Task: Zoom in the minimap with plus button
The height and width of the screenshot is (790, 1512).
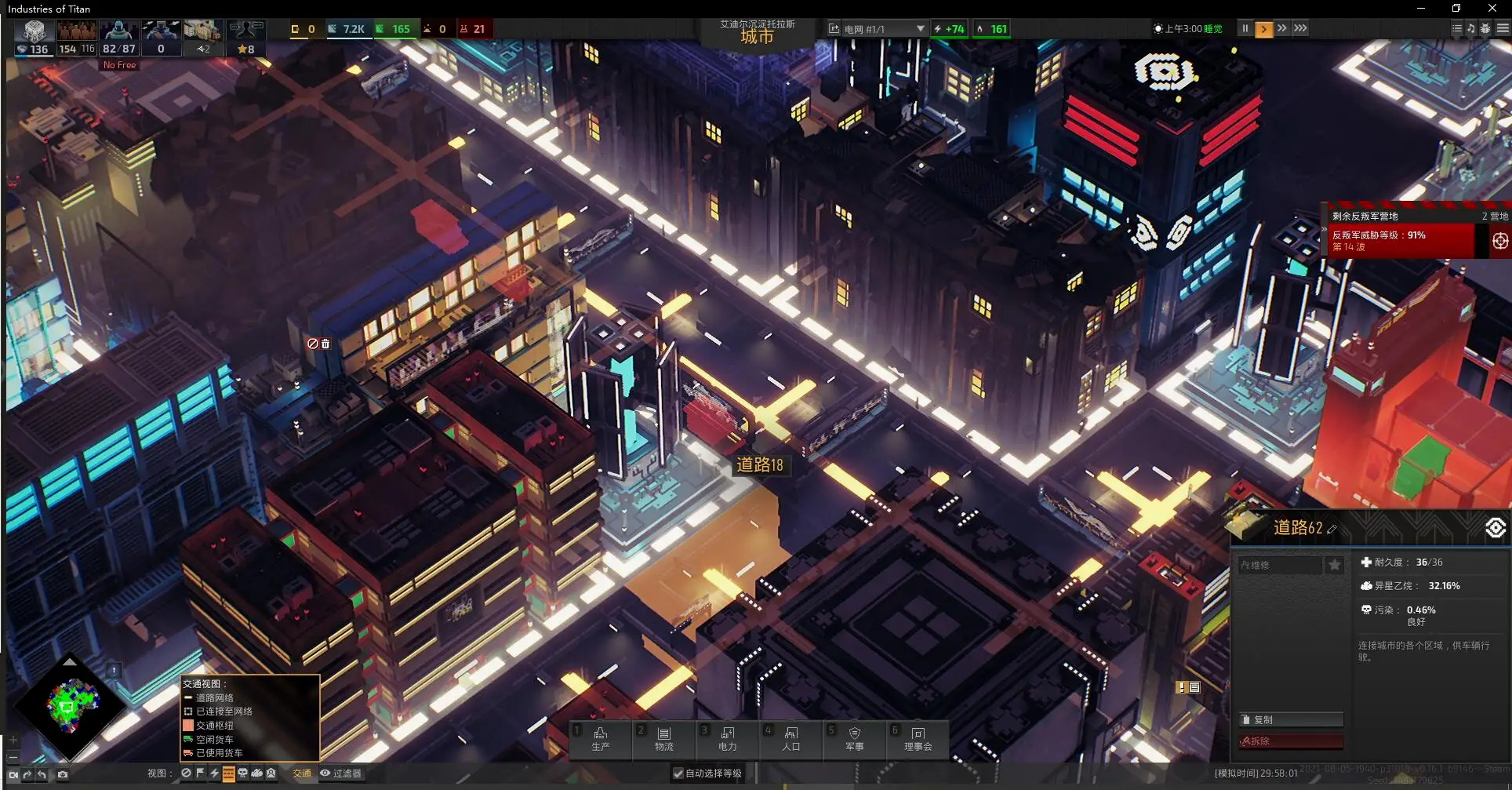Action: 13,740
